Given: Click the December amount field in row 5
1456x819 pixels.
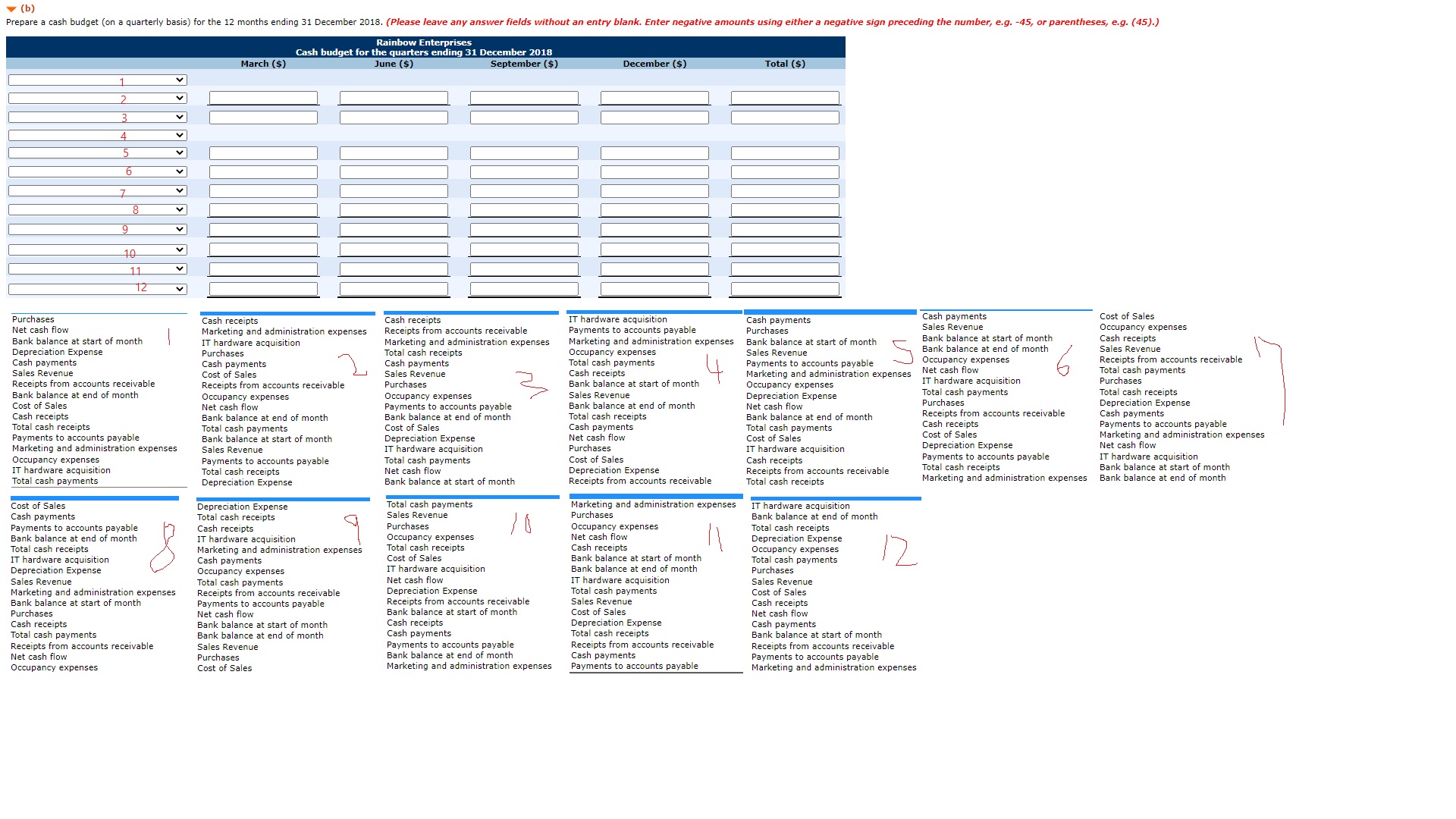Looking at the screenshot, I should point(654,152).
